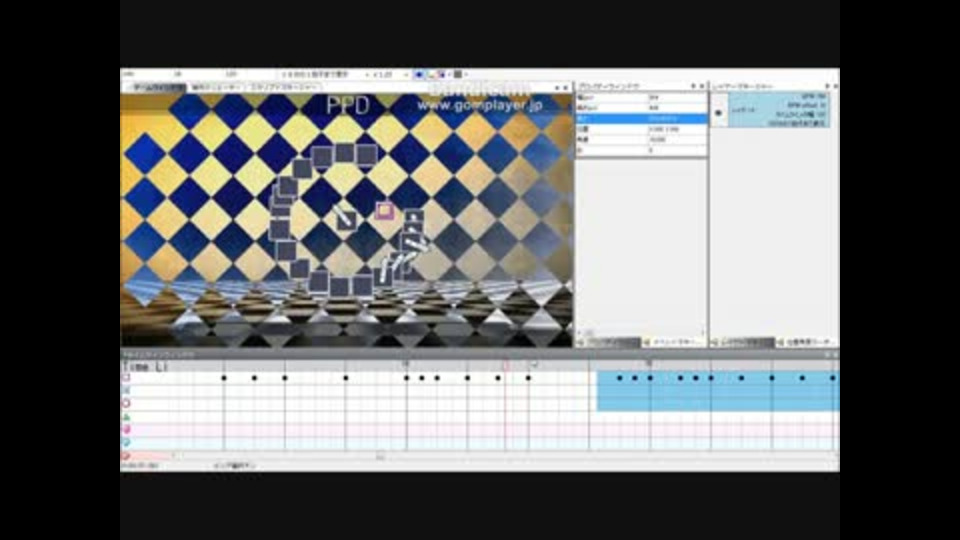The width and height of the screenshot is (960, 540).
Task: Close the layer manager panel
Action: coord(836,86)
